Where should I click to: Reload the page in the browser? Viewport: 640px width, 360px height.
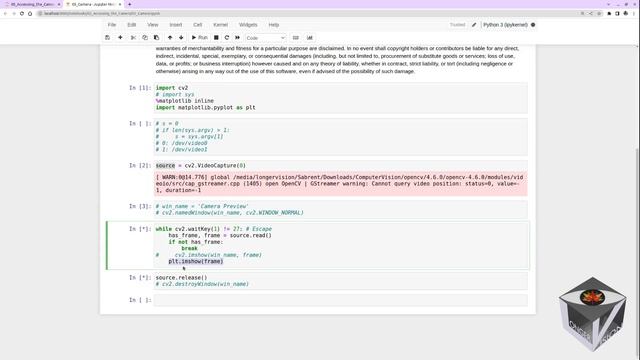coord(22,13)
